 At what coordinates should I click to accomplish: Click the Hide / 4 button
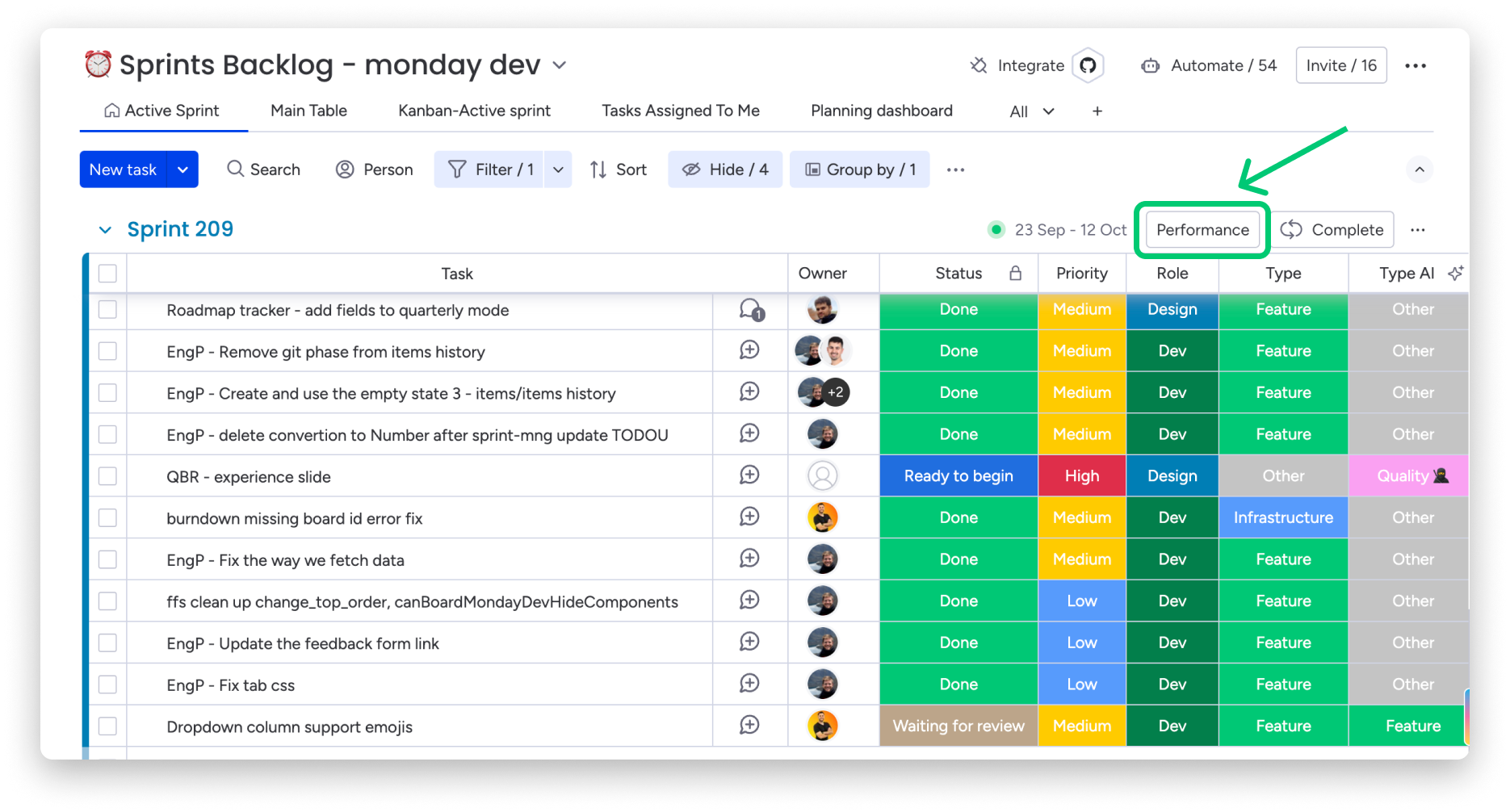tap(725, 170)
